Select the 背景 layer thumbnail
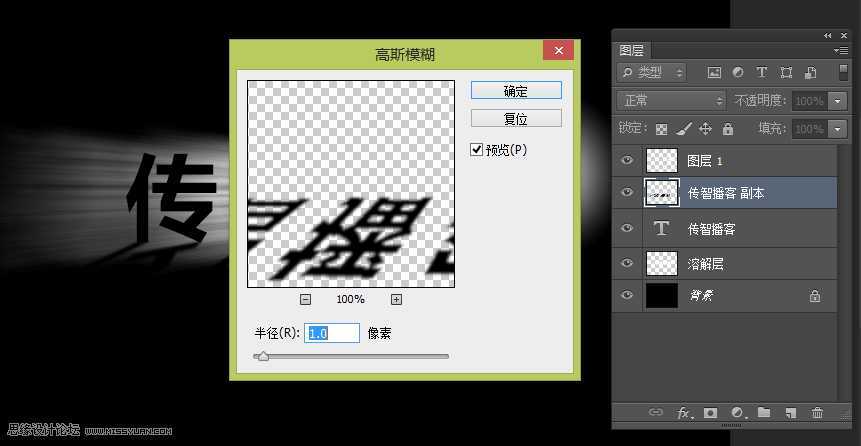861x446 pixels. point(662,296)
